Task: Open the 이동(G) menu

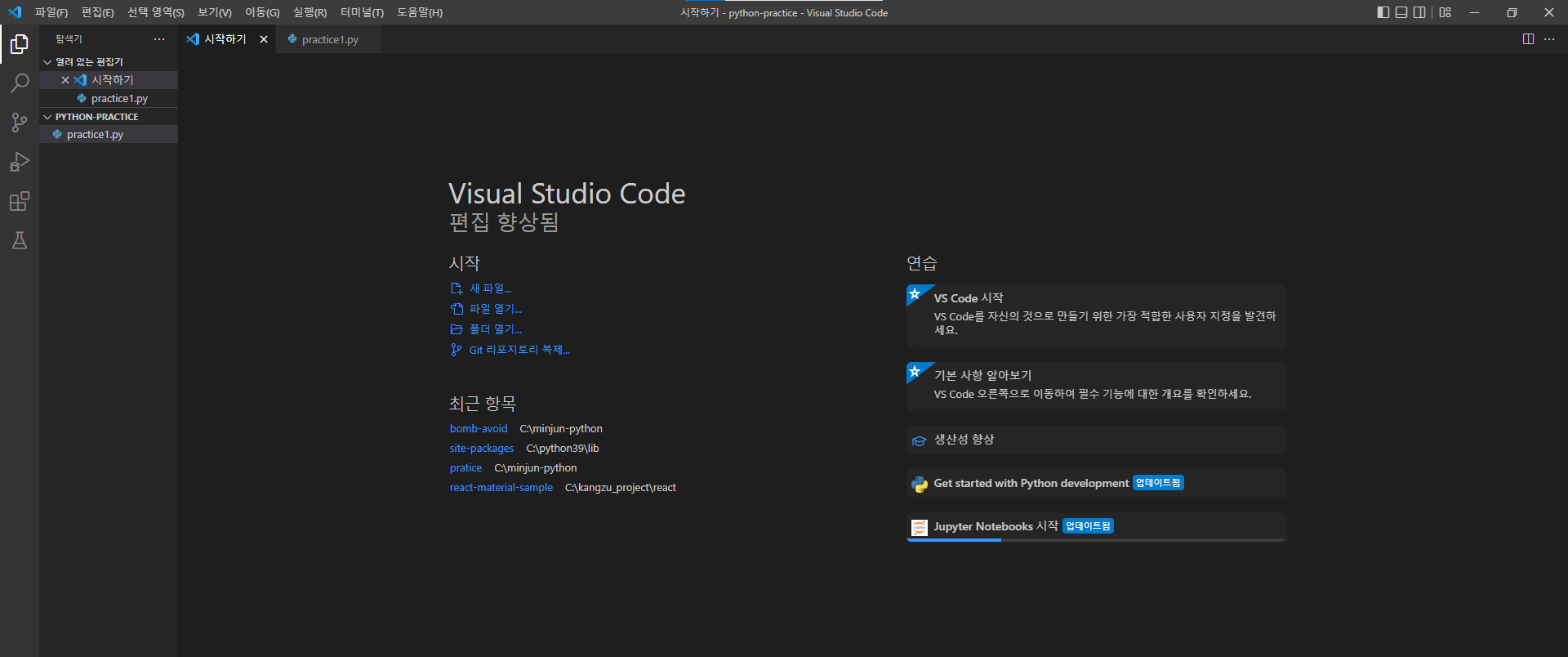Action: (x=262, y=12)
